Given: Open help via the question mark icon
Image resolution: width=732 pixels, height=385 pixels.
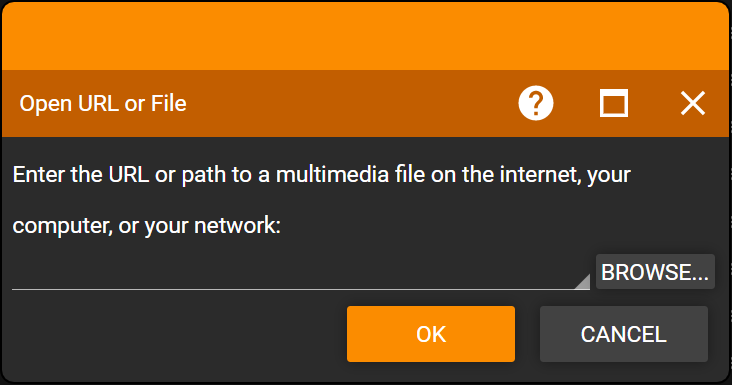Looking at the screenshot, I should point(535,103).
